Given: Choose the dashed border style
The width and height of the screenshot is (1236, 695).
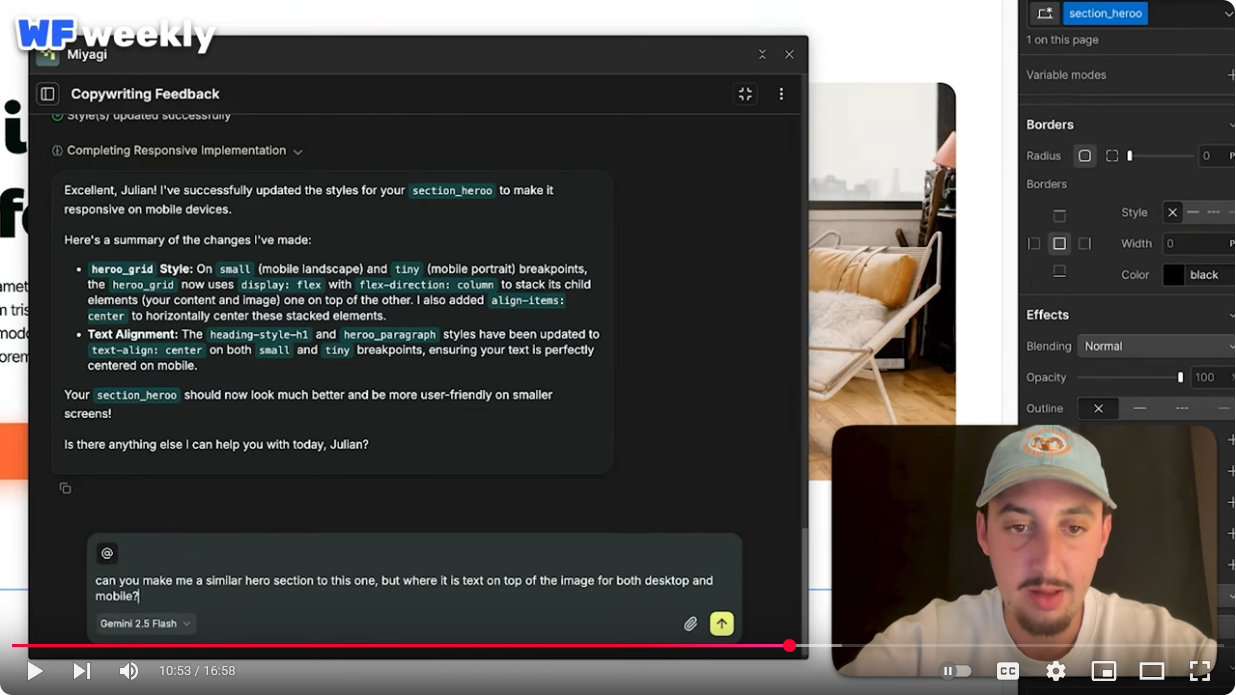Looking at the screenshot, I should [x=1214, y=212].
